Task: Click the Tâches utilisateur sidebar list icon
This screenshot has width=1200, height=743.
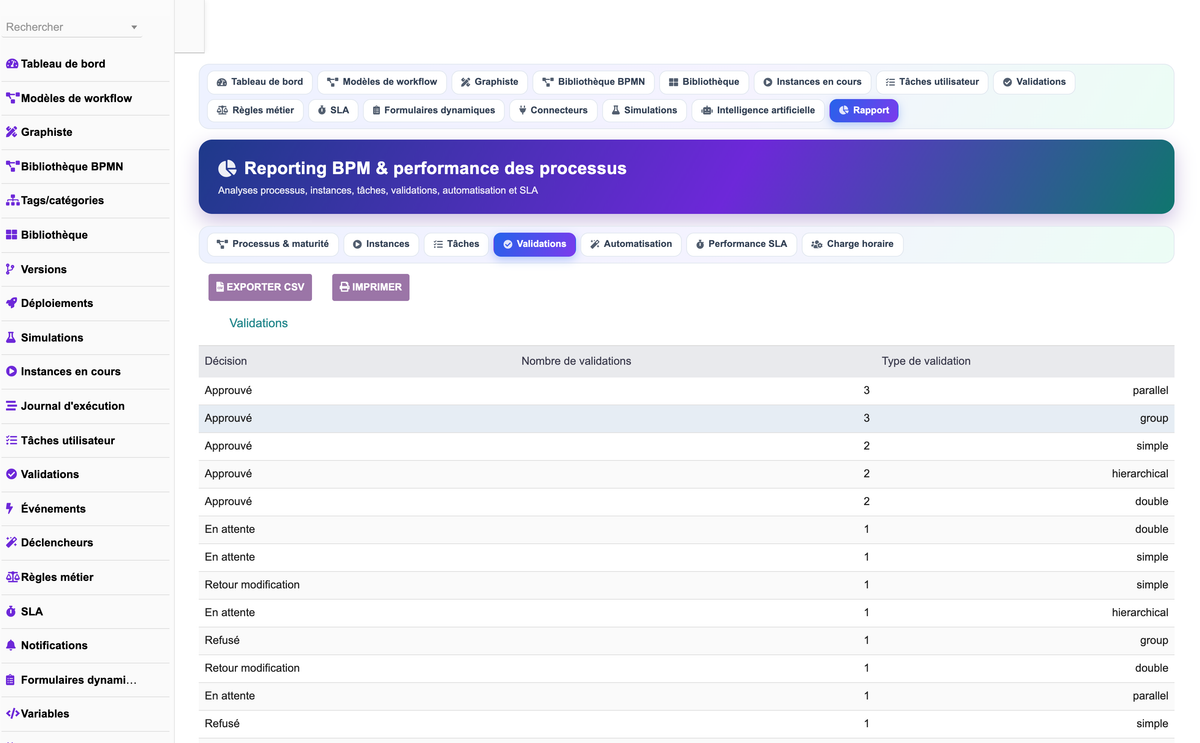Action: tap(12, 440)
